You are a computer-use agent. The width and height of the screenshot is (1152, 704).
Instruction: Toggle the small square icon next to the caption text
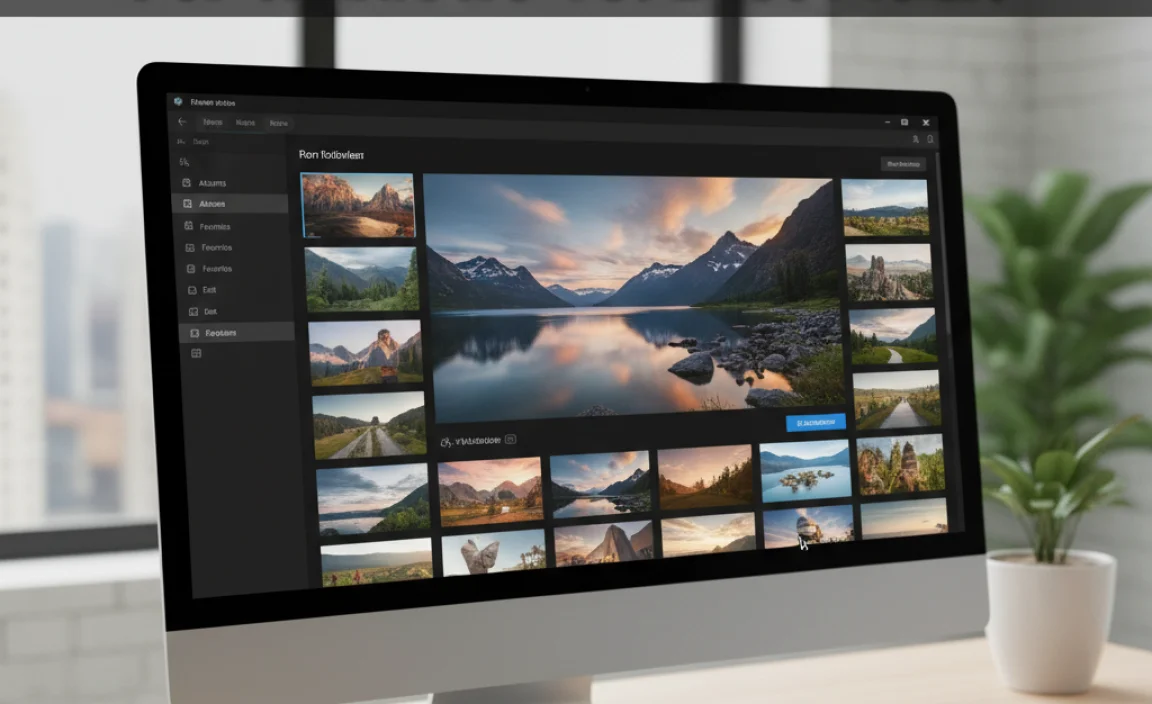(x=511, y=439)
